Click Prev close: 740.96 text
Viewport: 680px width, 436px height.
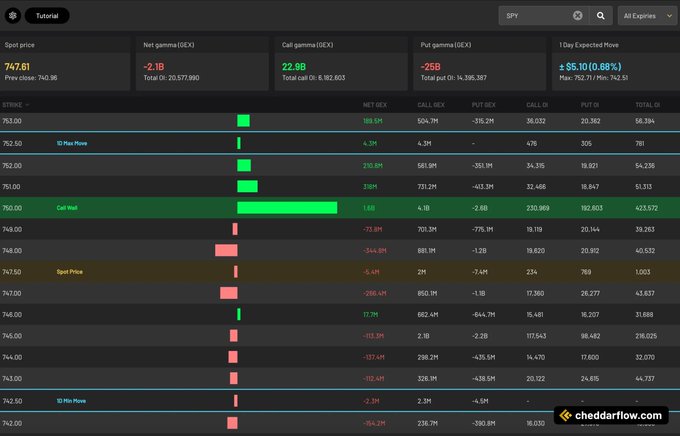click(x=31, y=78)
